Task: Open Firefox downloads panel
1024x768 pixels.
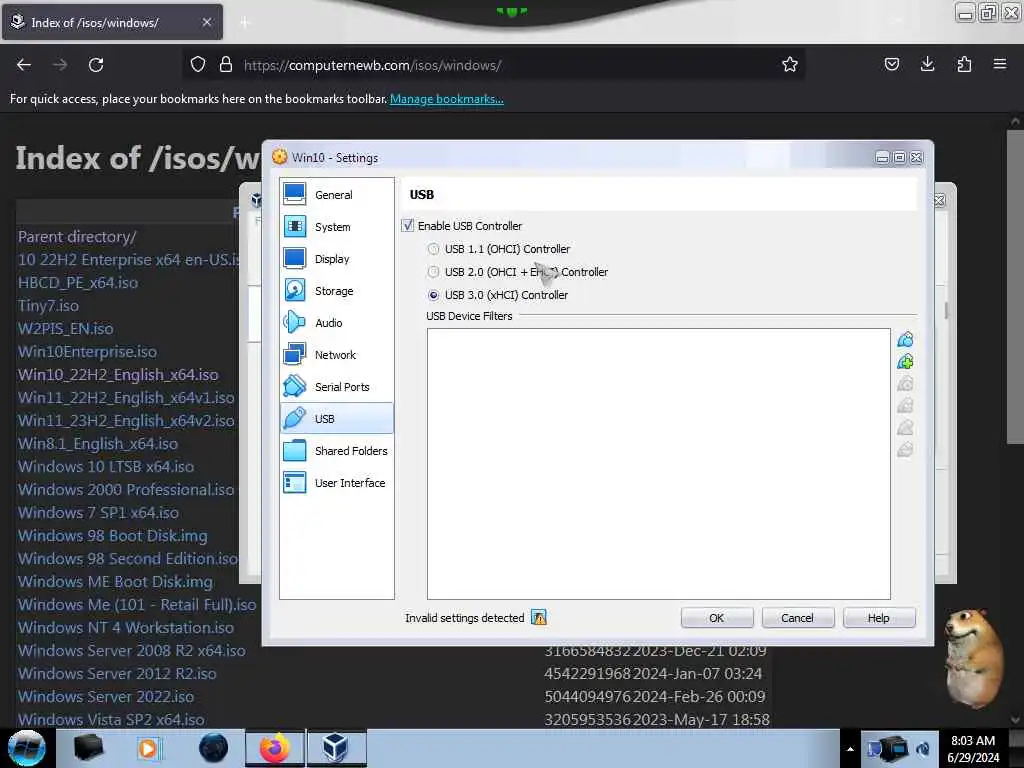Action: [x=927, y=65]
